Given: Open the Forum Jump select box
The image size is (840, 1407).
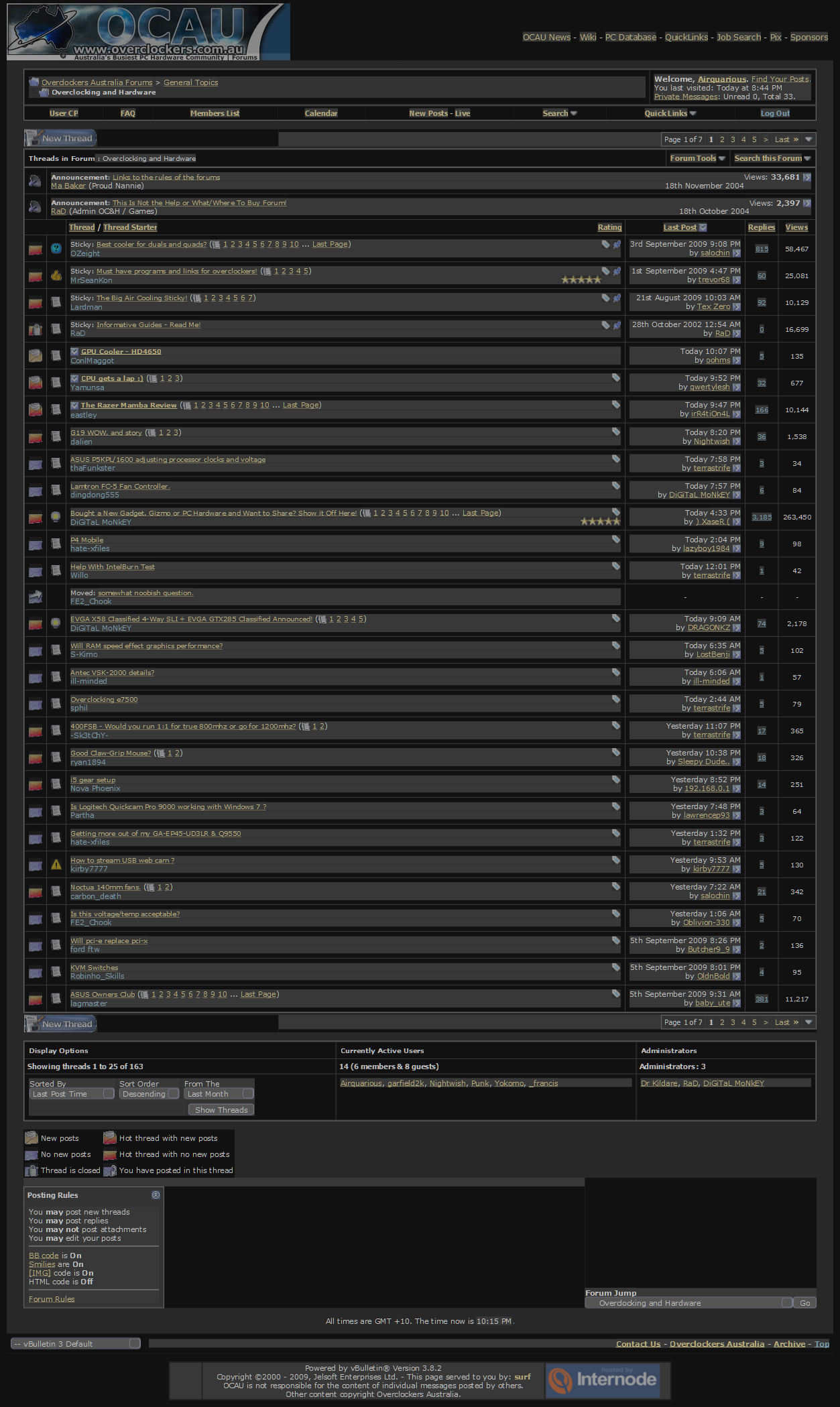Looking at the screenshot, I should click(688, 1303).
